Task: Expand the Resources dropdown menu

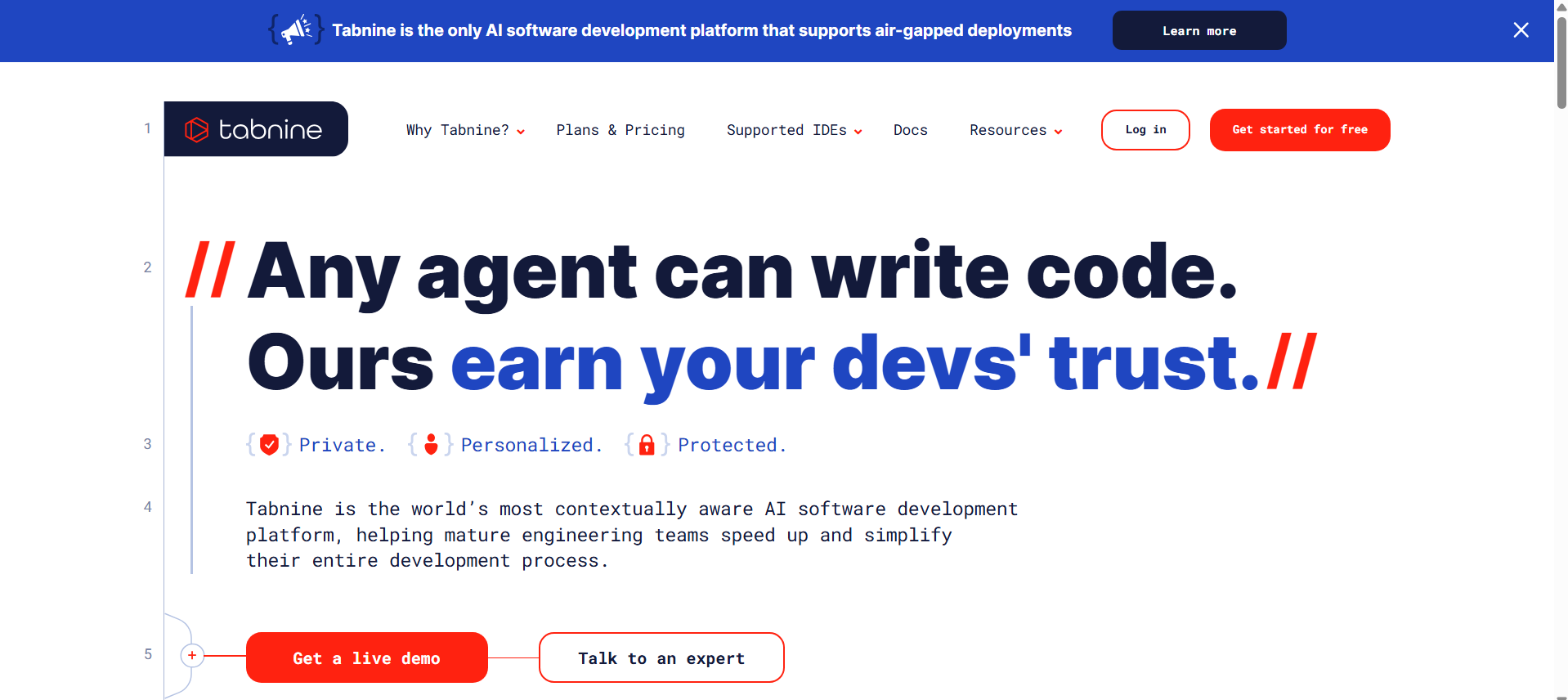Action: point(1015,130)
